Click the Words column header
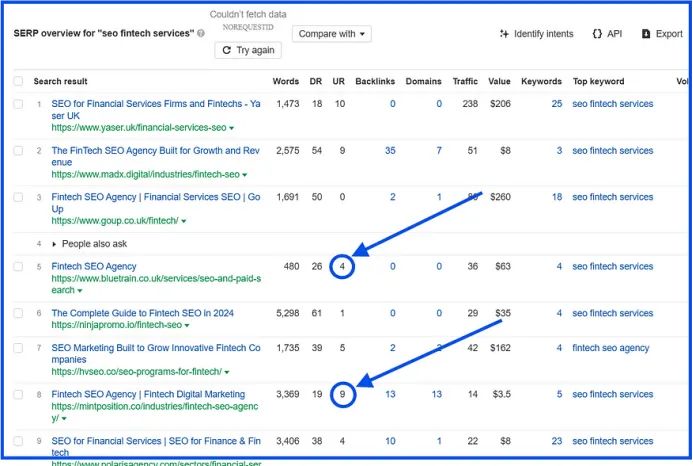 point(286,81)
